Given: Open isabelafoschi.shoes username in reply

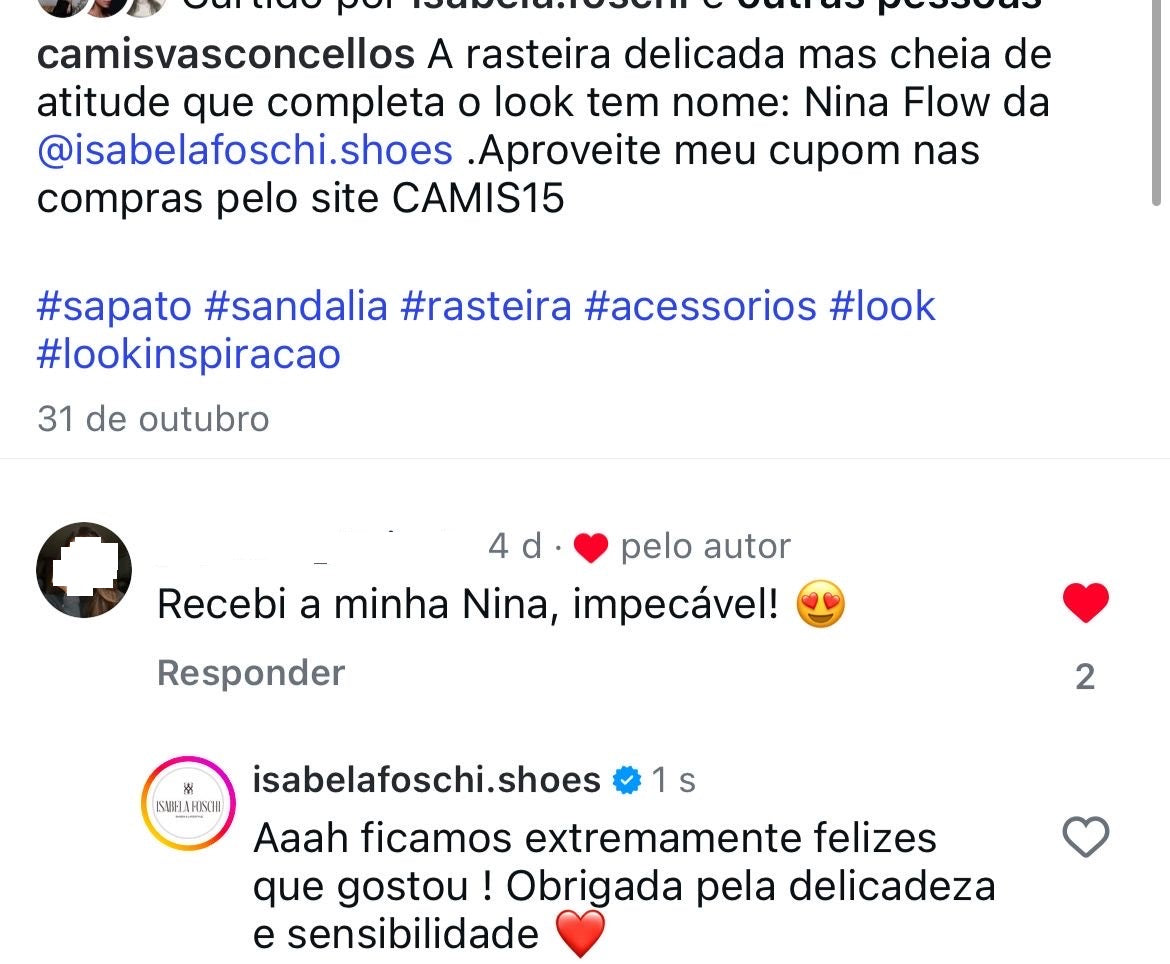Looking at the screenshot, I should coord(427,780).
